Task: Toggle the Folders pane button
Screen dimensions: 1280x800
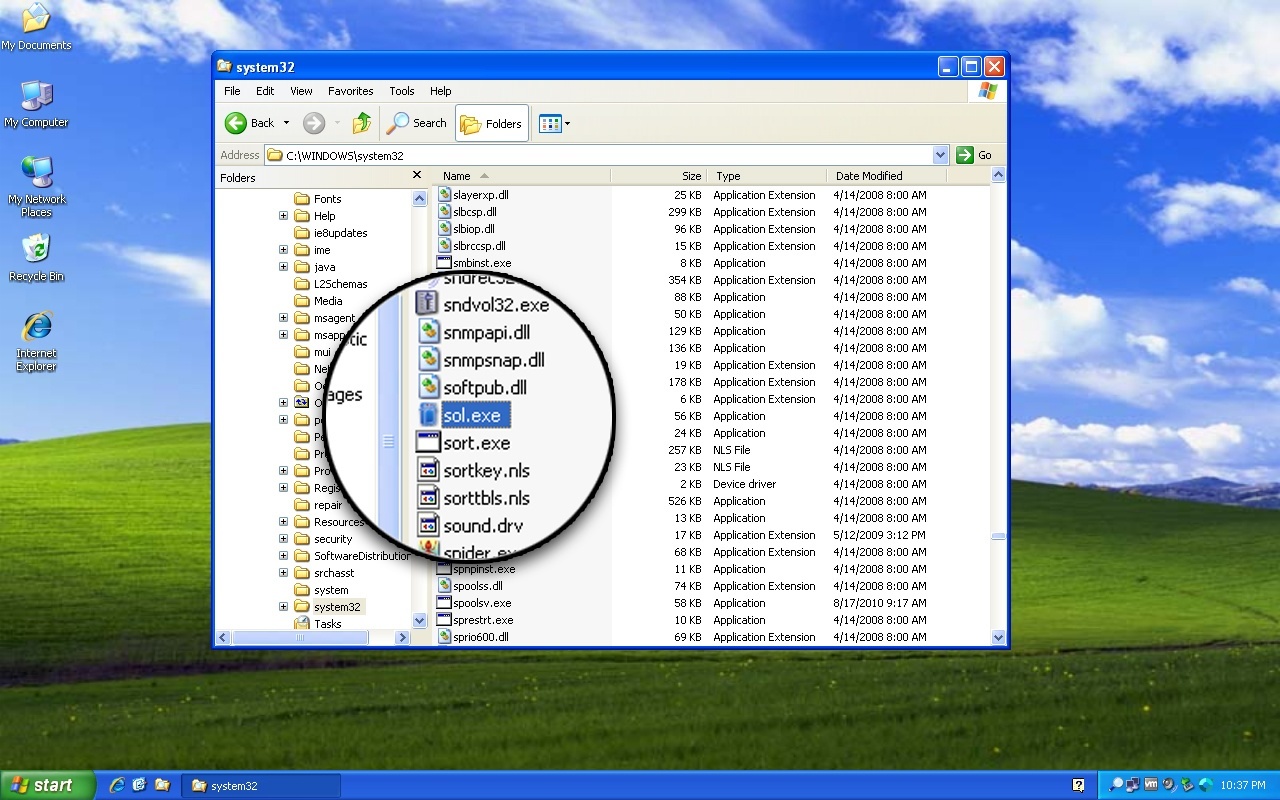Action: pyautogui.click(x=492, y=123)
